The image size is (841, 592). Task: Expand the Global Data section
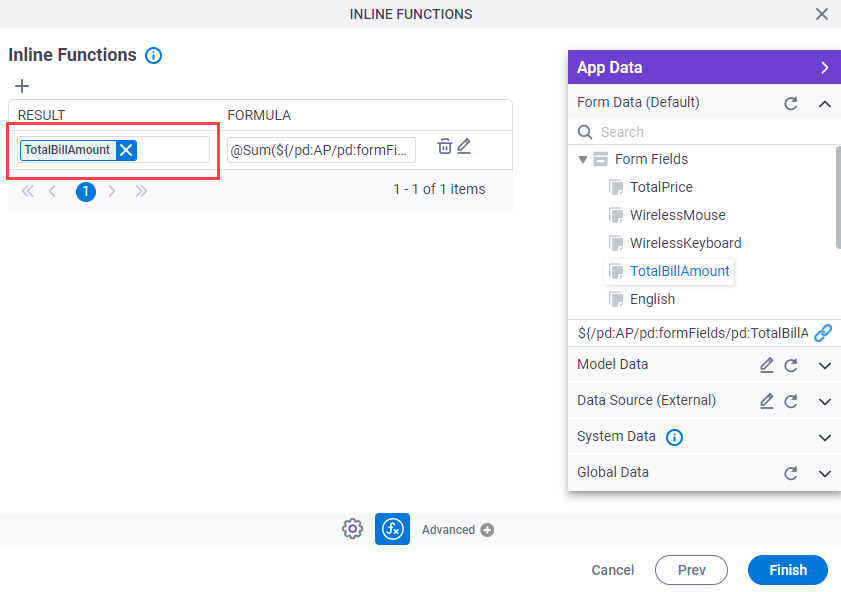click(825, 473)
